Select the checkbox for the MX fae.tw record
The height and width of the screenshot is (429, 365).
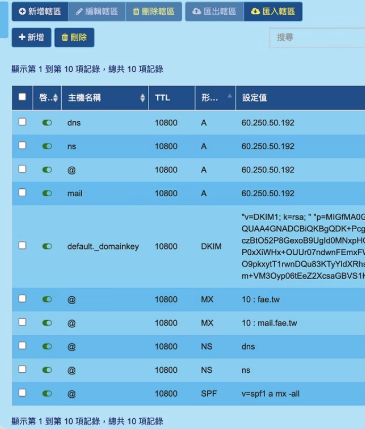click(x=22, y=299)
